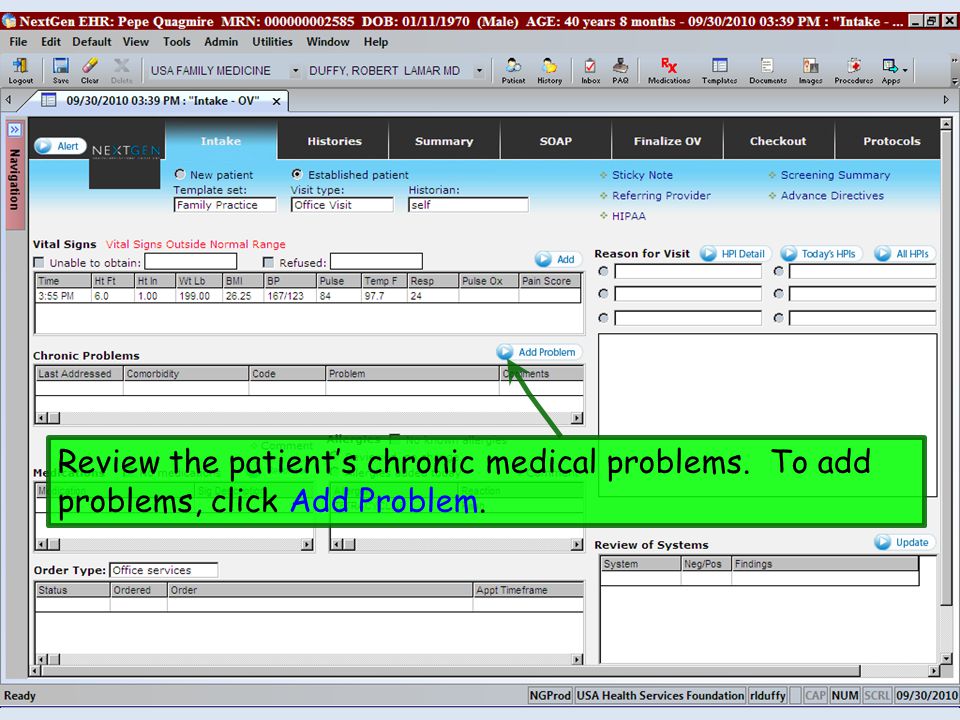This screenshot has height=720, width=960.
Task: Check the Refused checkbox
Action: 268,263
